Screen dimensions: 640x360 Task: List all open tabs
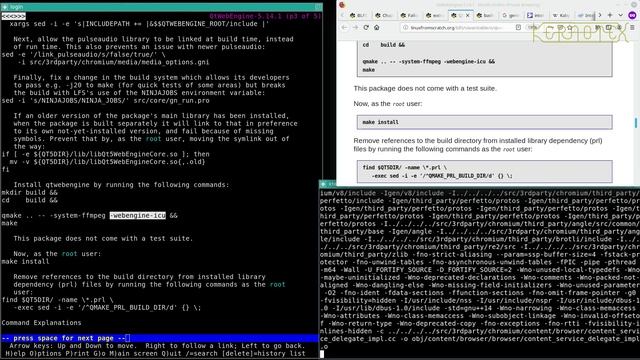click(620, 15)
